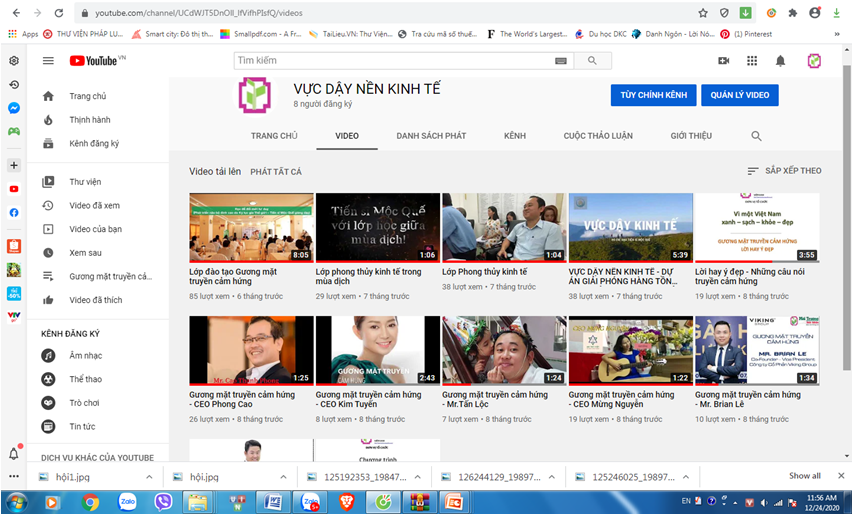The height and width of the screenshot is (515, 853).
Task: Expand options arrow for hội.jpg download
Action: click(x=283, y=477)
